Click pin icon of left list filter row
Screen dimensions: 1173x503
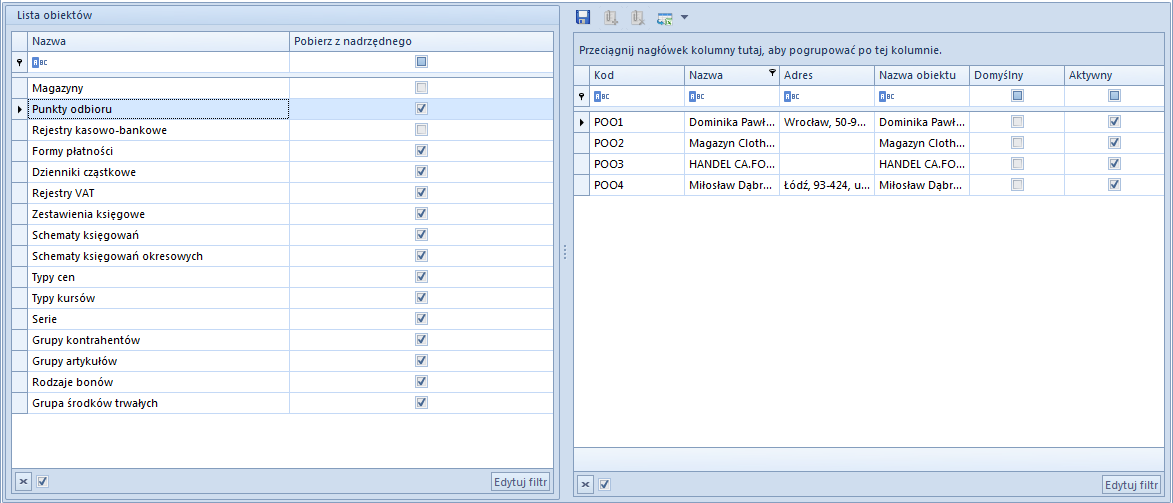tap(19, 63)
